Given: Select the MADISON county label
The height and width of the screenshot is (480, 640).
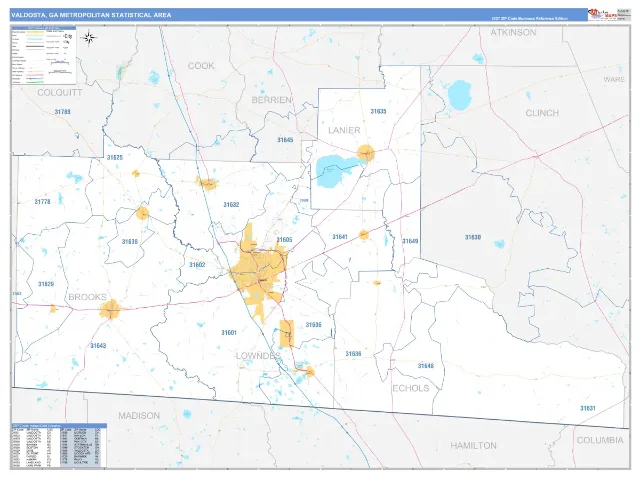Looking at the screenshot, I should [139, 416].
